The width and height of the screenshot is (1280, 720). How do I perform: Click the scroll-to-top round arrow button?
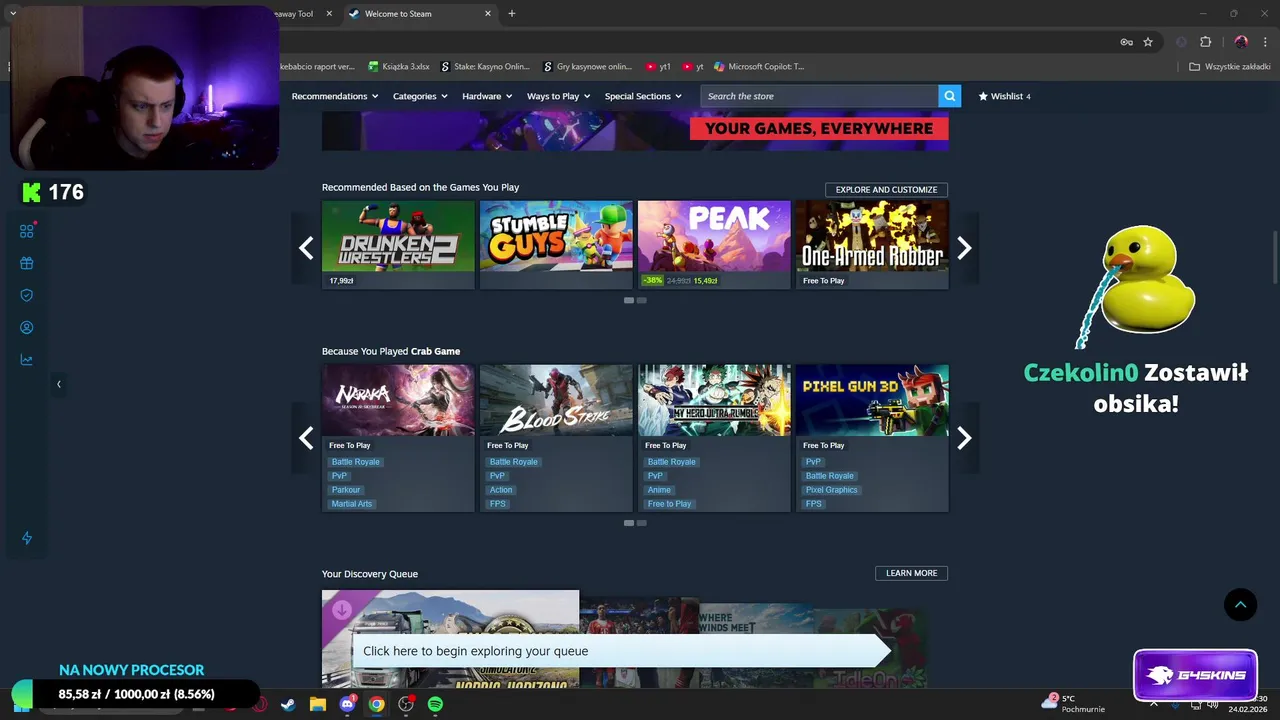point(1240,604)
